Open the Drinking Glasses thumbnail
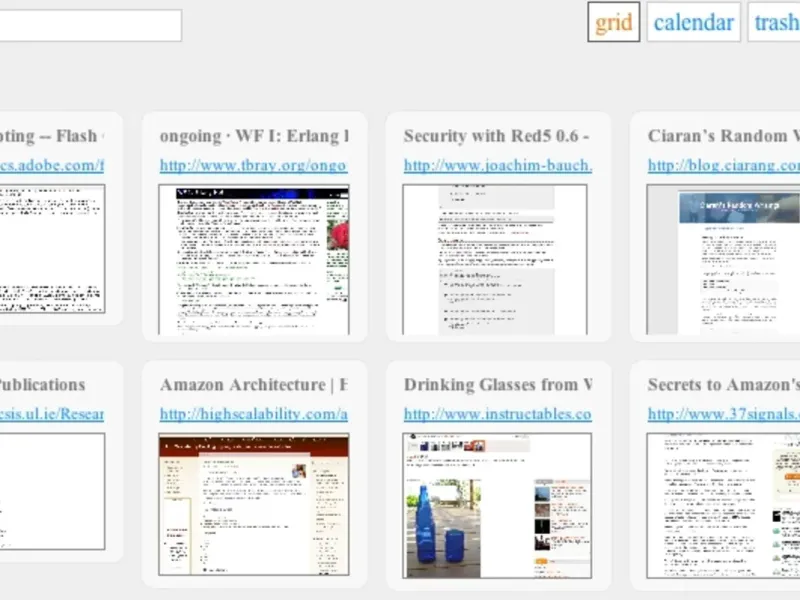Screen dimensions: 800x600 [x=497, y=506]
